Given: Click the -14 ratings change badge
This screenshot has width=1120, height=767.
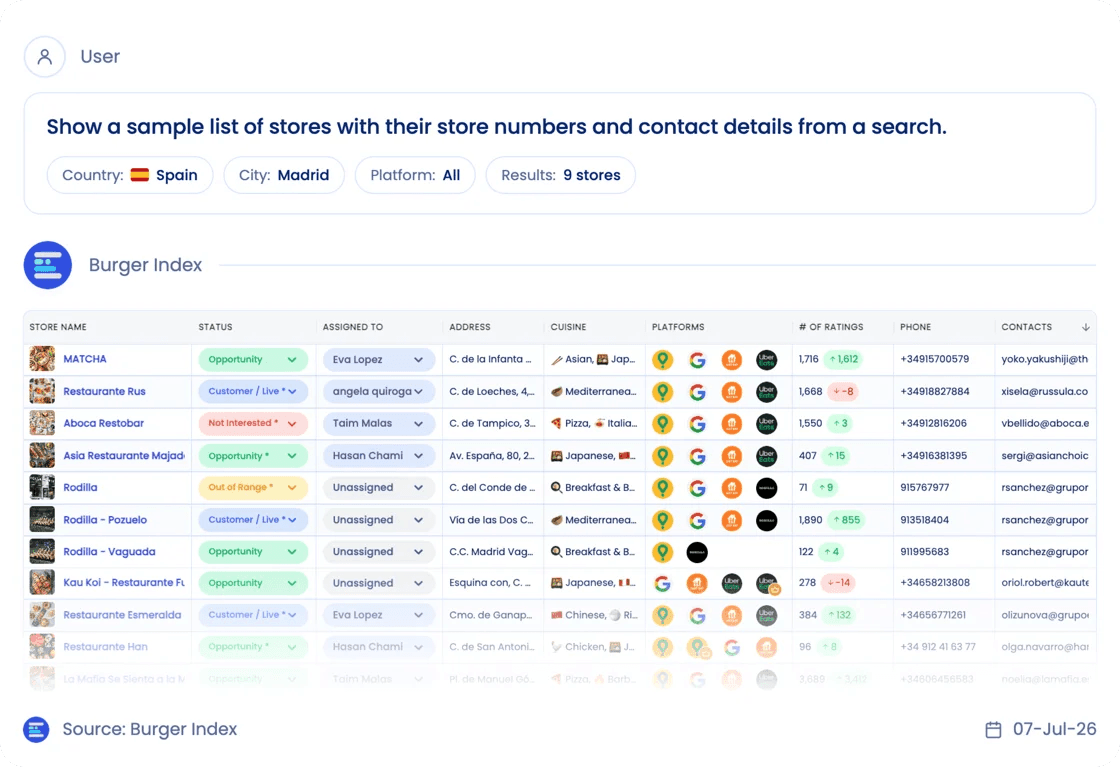Looking at the screenshot, I should tap(839, 583).
